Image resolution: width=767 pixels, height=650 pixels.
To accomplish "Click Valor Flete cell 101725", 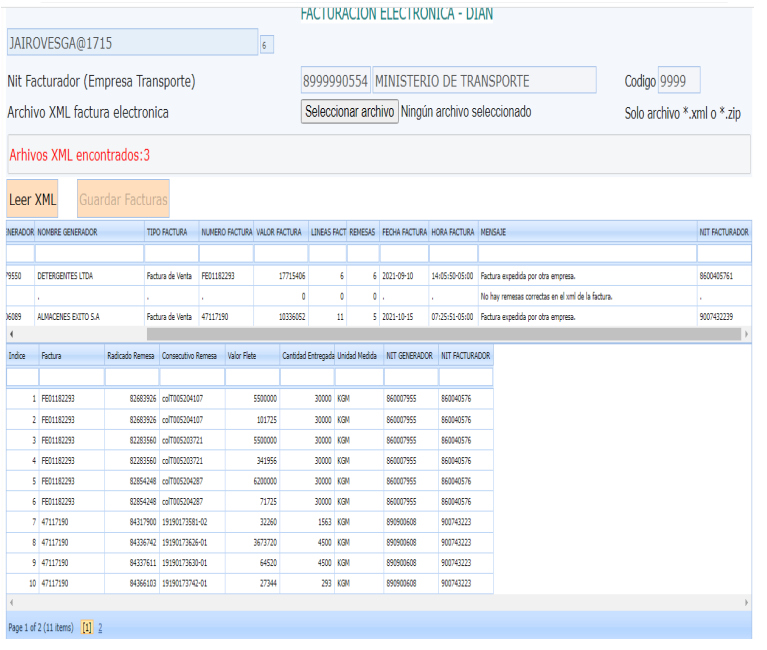I will click(252, 420).
